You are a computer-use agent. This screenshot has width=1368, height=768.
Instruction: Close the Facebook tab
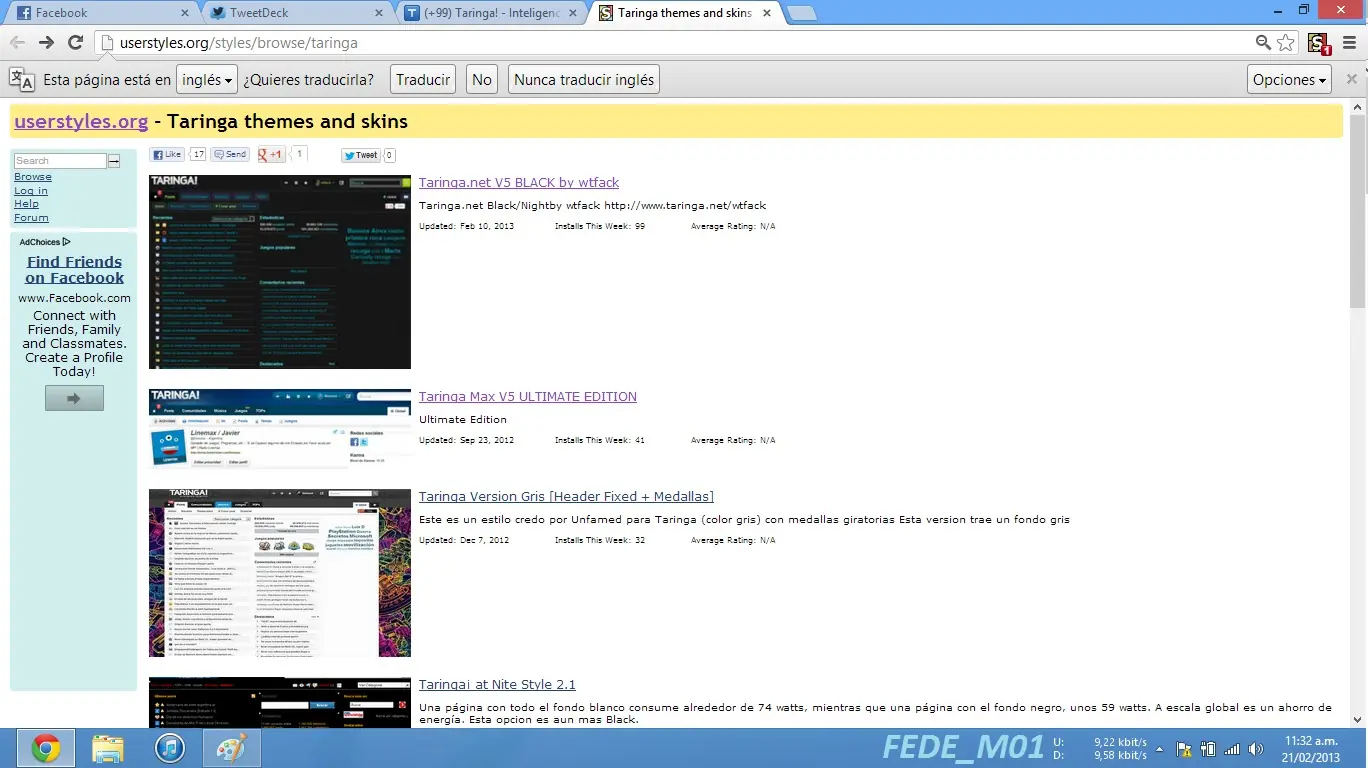click(185, 13)
